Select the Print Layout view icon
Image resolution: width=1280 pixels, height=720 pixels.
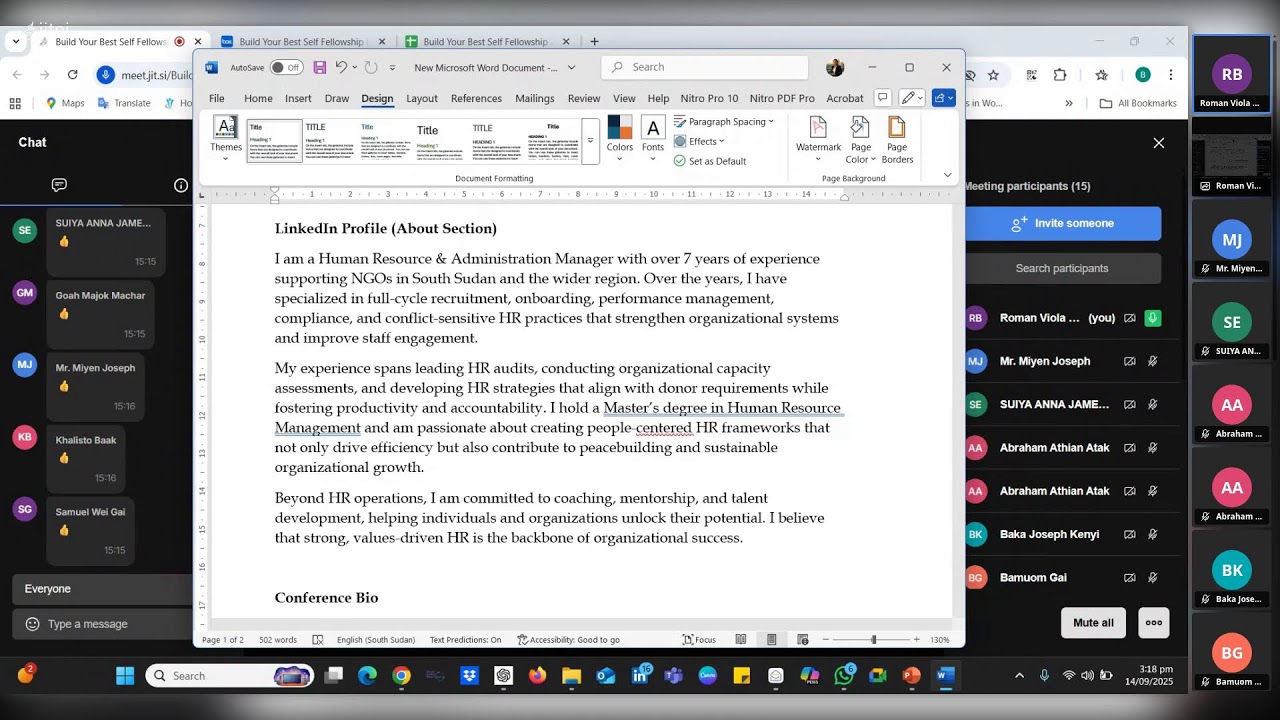pos(772,640)
